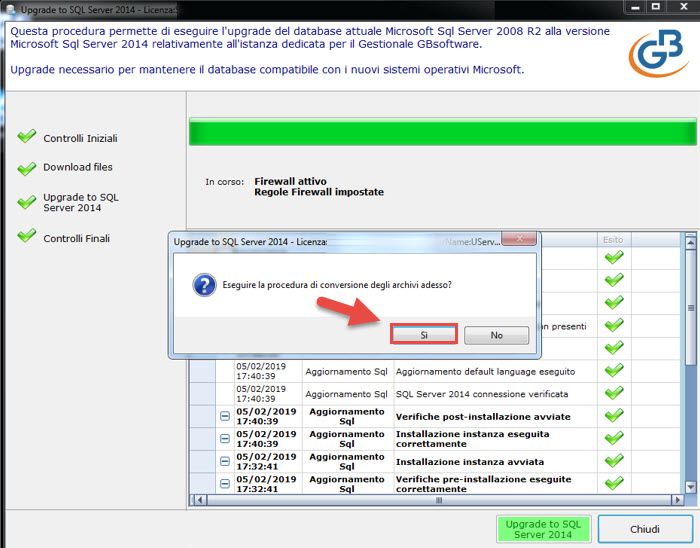Click the Esito column header
Screen dimensions: 700x548
click(614, 240)
